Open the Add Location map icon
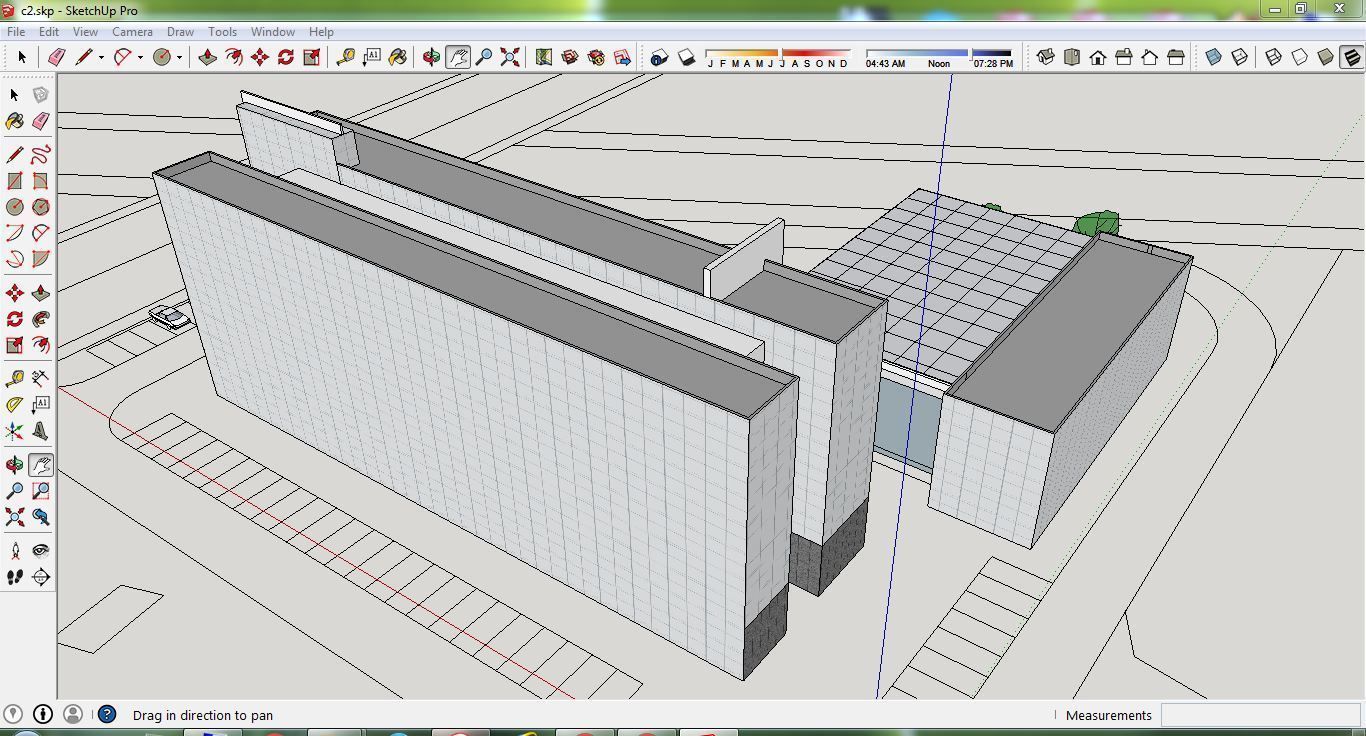The height and width of the screenshot is (736, 1366). click(544, 57)
